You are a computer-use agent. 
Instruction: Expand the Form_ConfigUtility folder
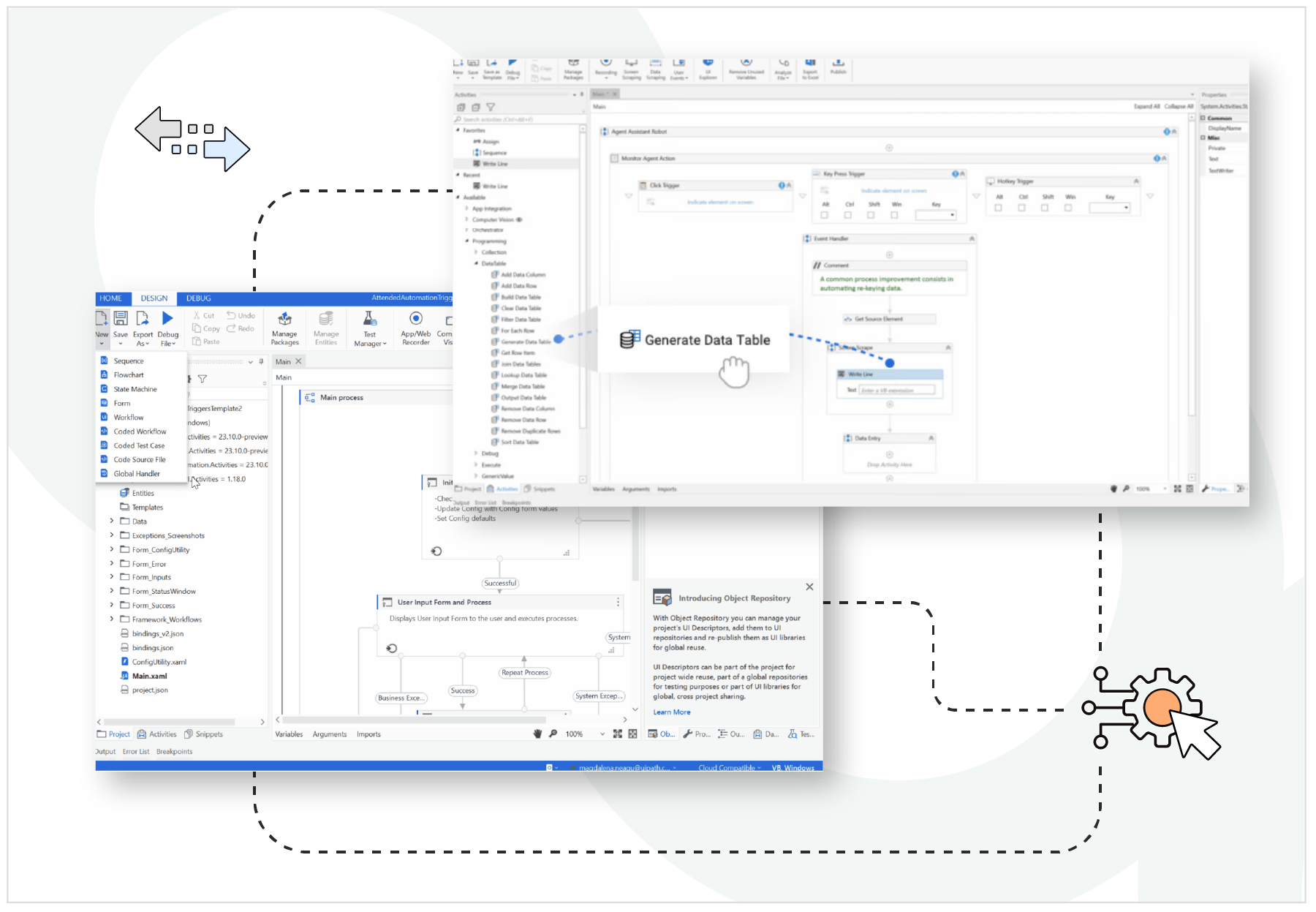[x=112, y=549]
